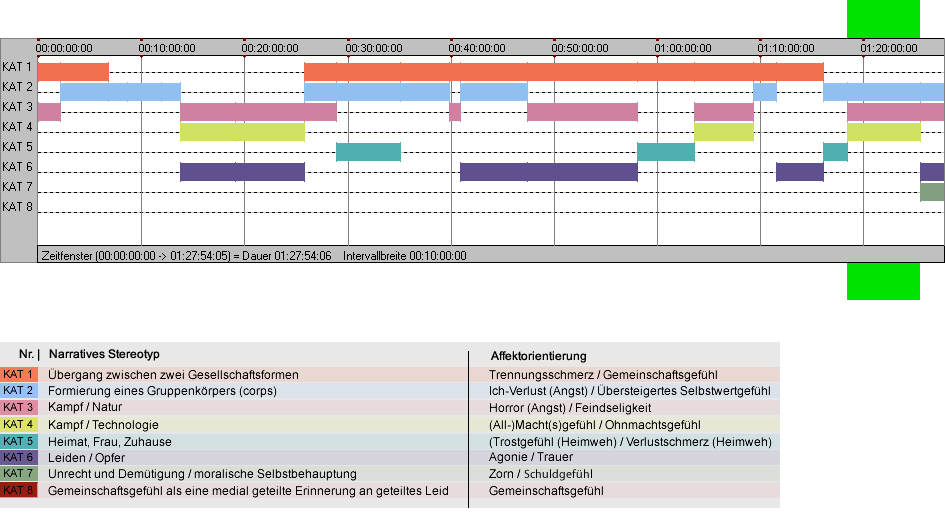Select 'Kampf / Natur' legend text
The image size is (945, 530).
pyautogui.click(x=85, y=408)
